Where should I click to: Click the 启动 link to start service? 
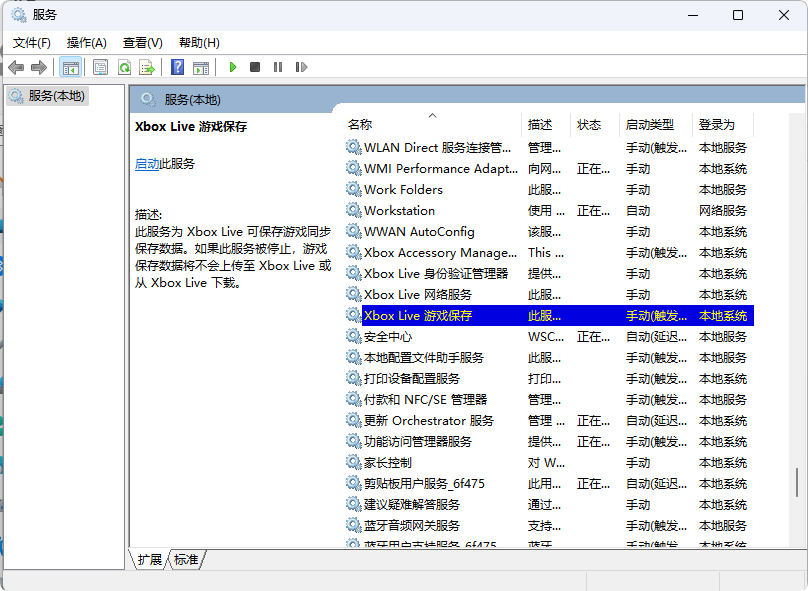(146, 164)
